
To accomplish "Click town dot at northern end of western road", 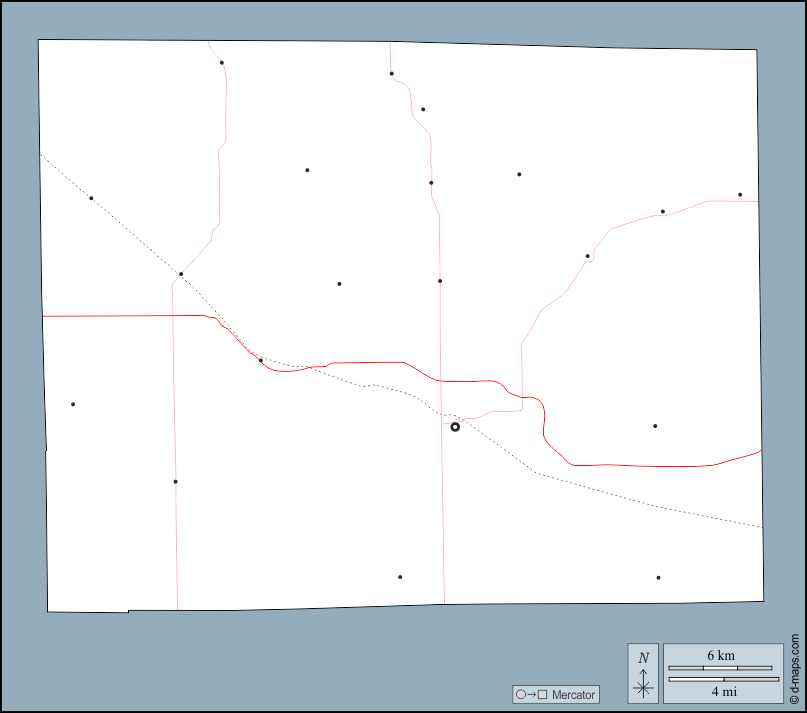I will coord(222,63).
